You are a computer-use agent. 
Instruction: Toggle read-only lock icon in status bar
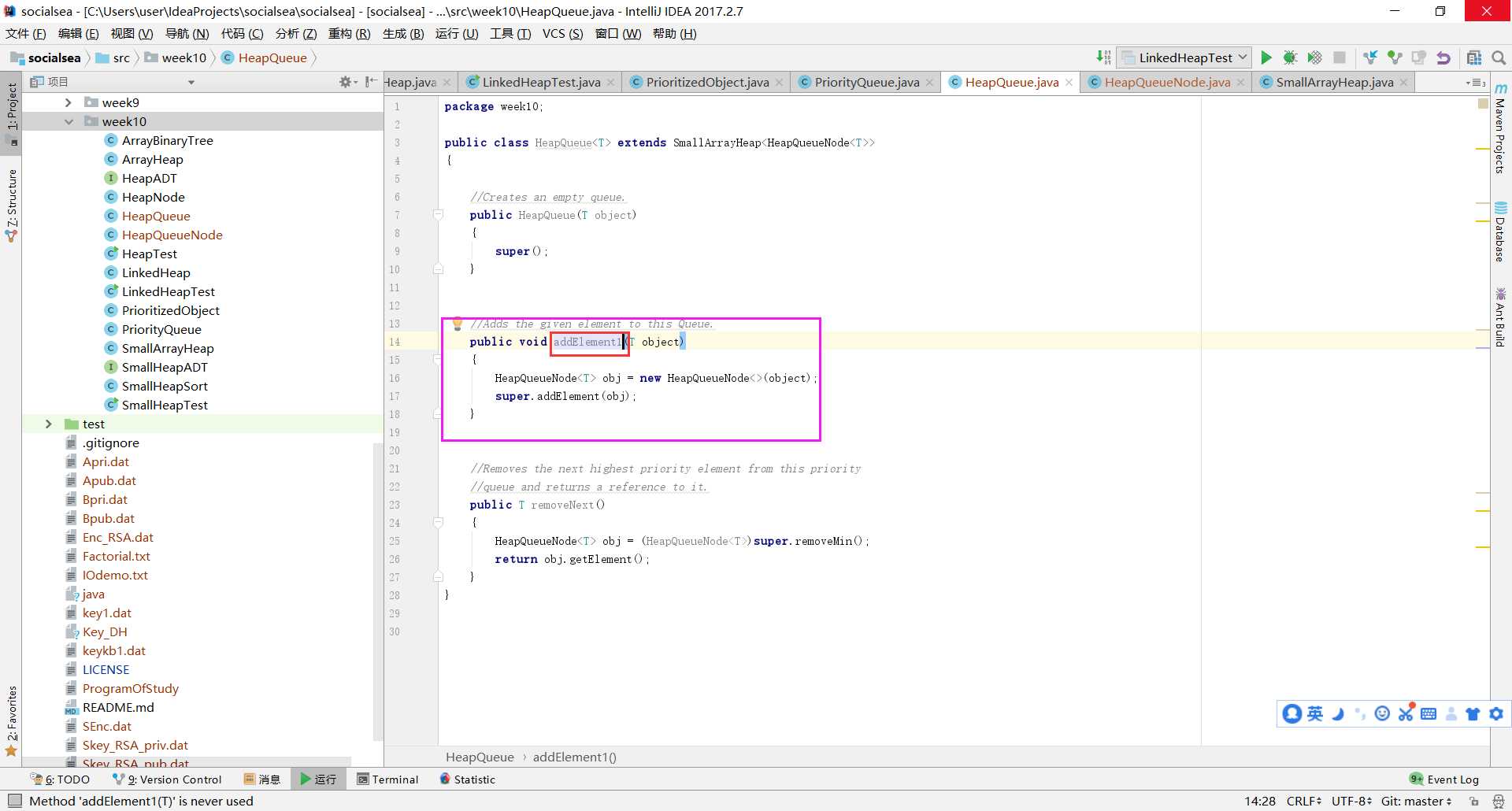point(1473,801)
